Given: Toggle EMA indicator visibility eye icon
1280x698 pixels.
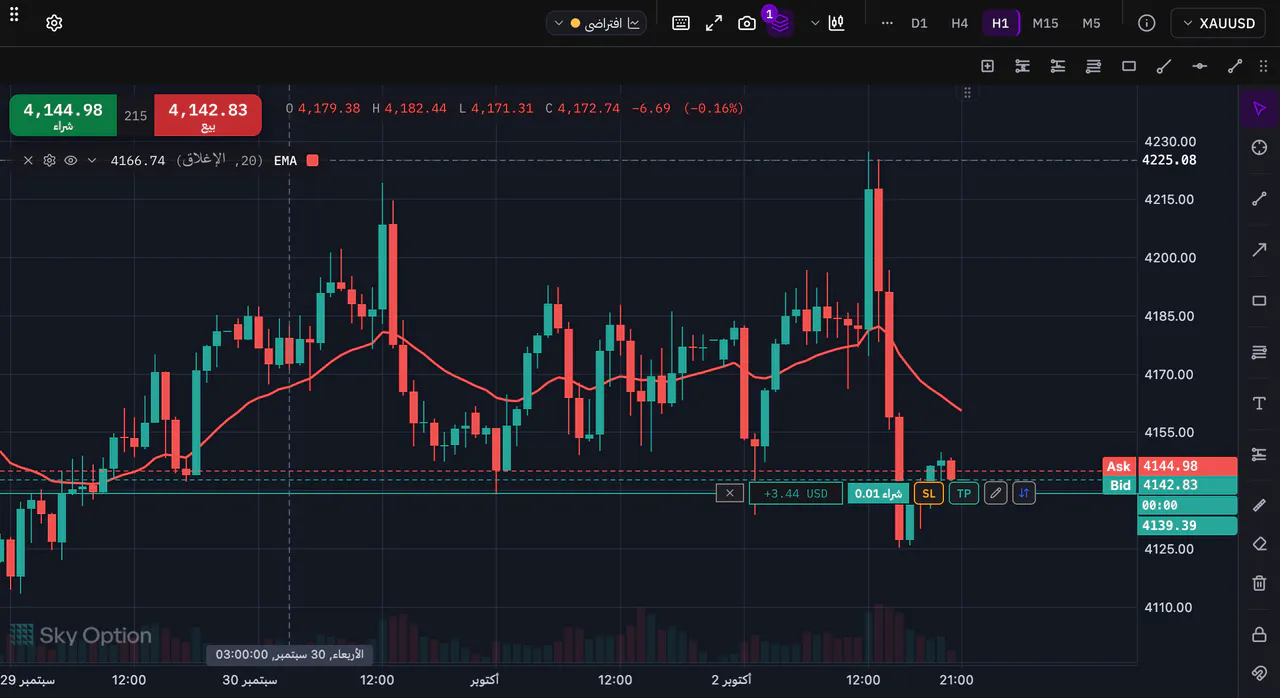Looking at the screenshot, I should tap(71, 160).
